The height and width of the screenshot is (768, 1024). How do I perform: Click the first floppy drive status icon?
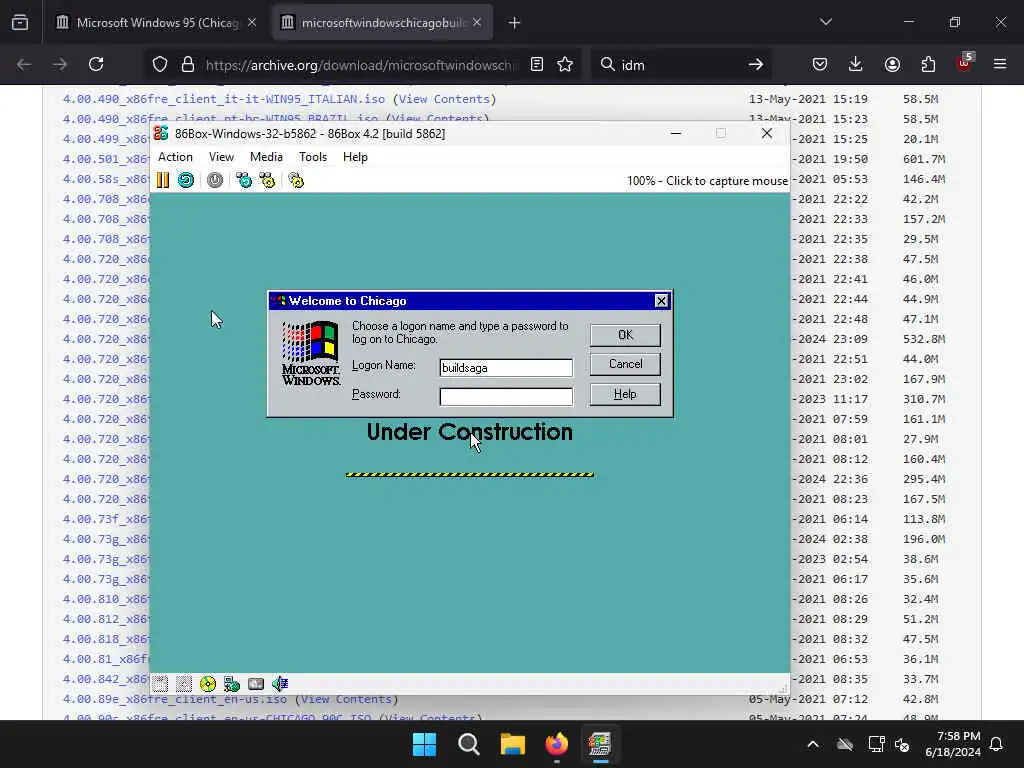160,684
